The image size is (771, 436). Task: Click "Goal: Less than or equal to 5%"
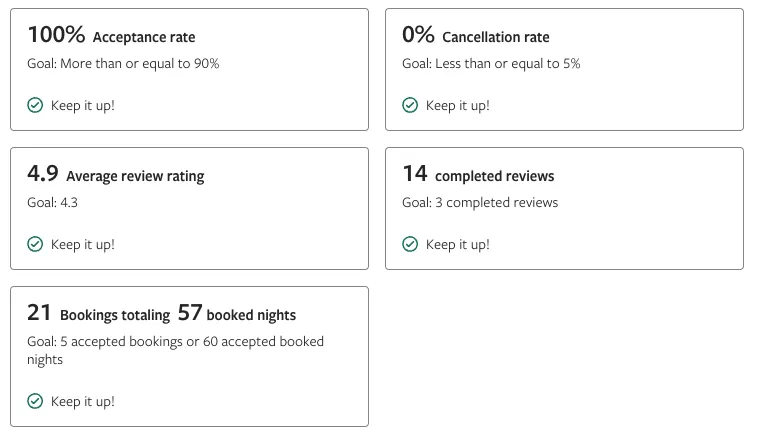(491, 64)
